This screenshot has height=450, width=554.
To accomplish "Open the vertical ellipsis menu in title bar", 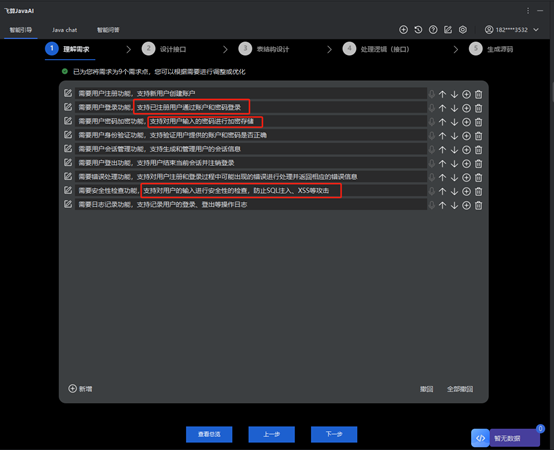I will pos(528,11).
